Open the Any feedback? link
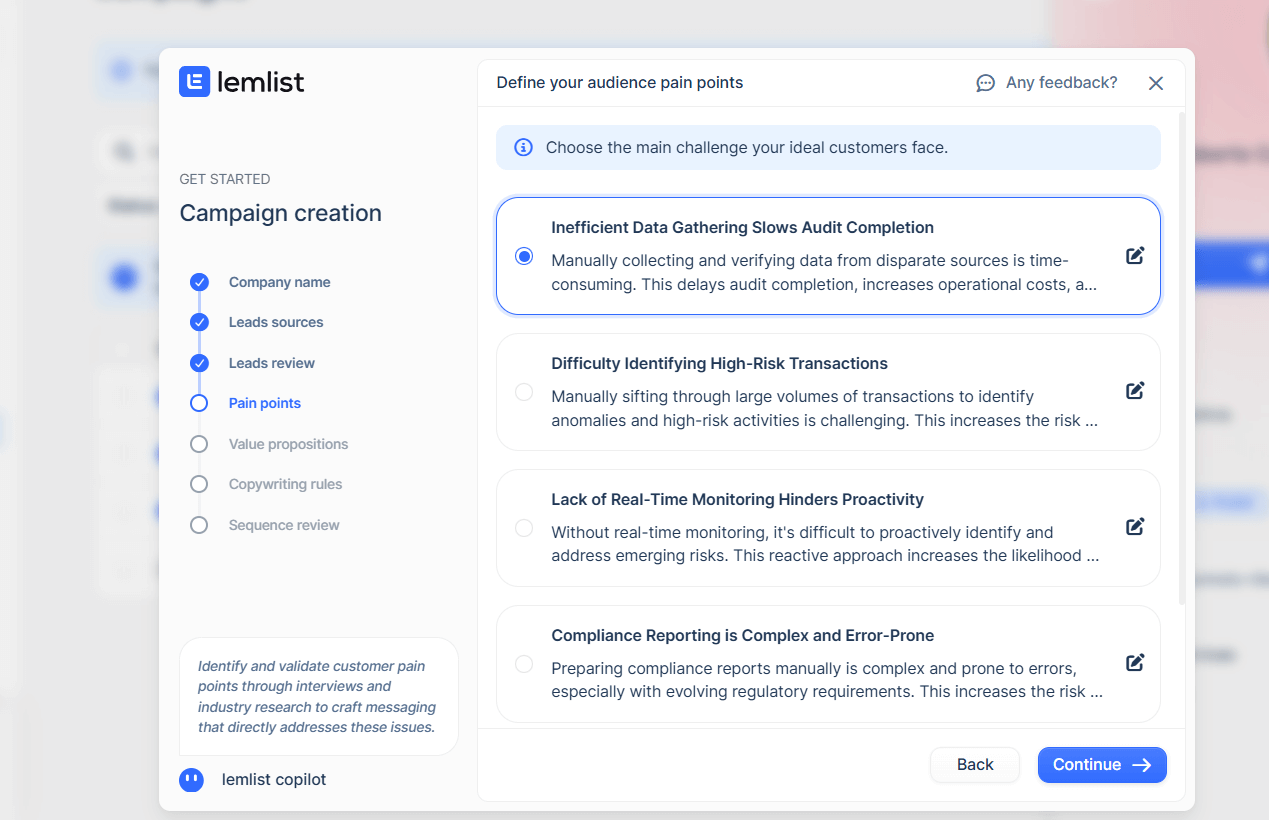The width and height of the screenshot is (1269, 820). (1061, 83)
